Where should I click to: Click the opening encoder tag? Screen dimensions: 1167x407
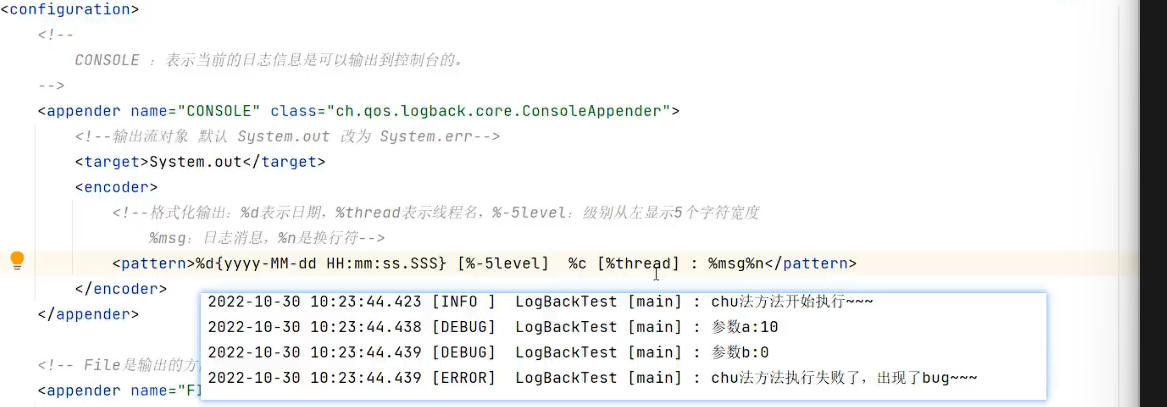[x=116, y=187]
